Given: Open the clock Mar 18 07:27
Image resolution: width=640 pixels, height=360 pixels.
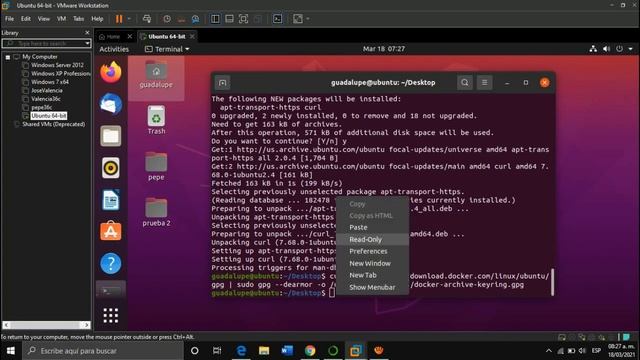Looking at the screenshot, I should [x=384, y=49].
